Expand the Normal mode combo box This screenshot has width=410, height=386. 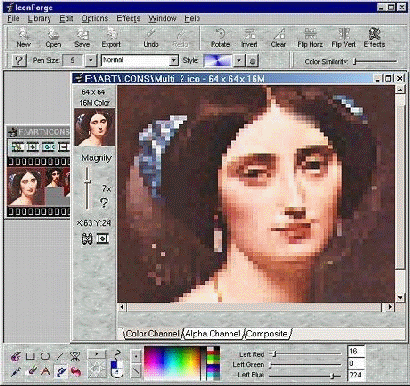click(174, 61)
